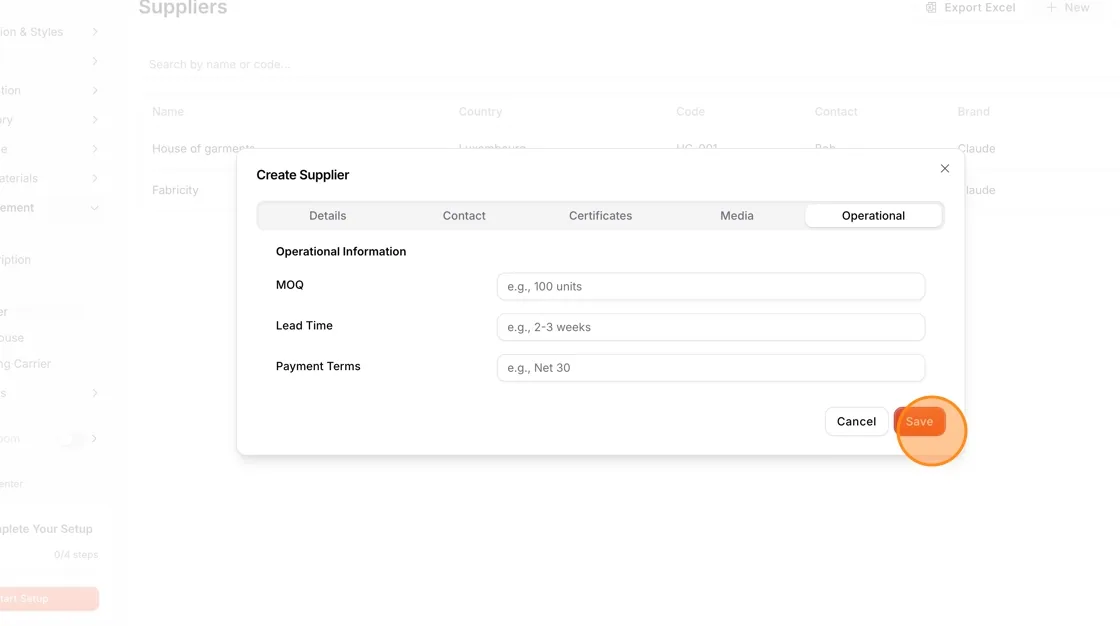Viewport: 1120px width, 626px height.
Task: Expand the 'ry' sidebar section chevron
Action: pos(95,120)
